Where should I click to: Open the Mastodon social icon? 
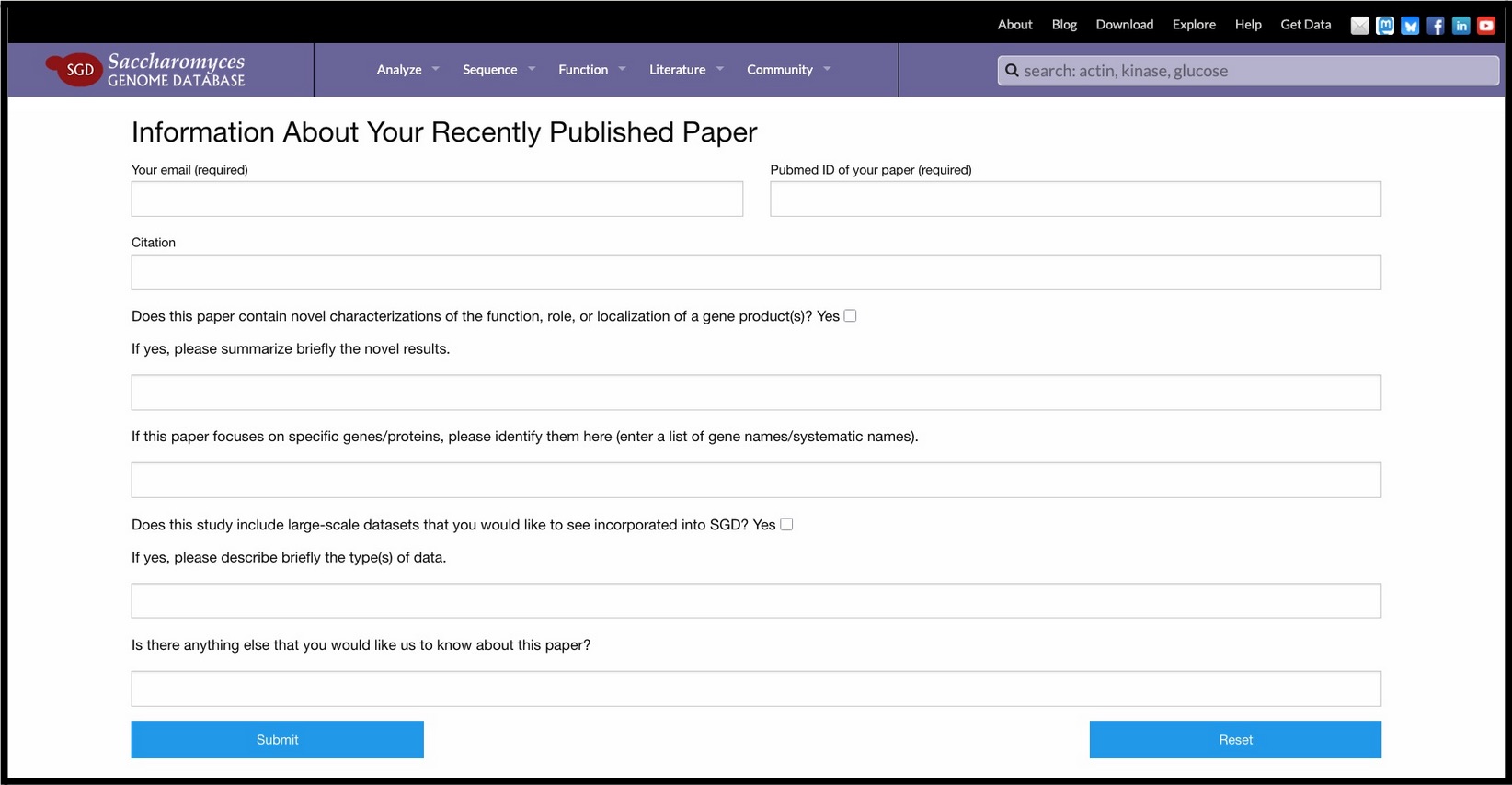pos(1385,26)
